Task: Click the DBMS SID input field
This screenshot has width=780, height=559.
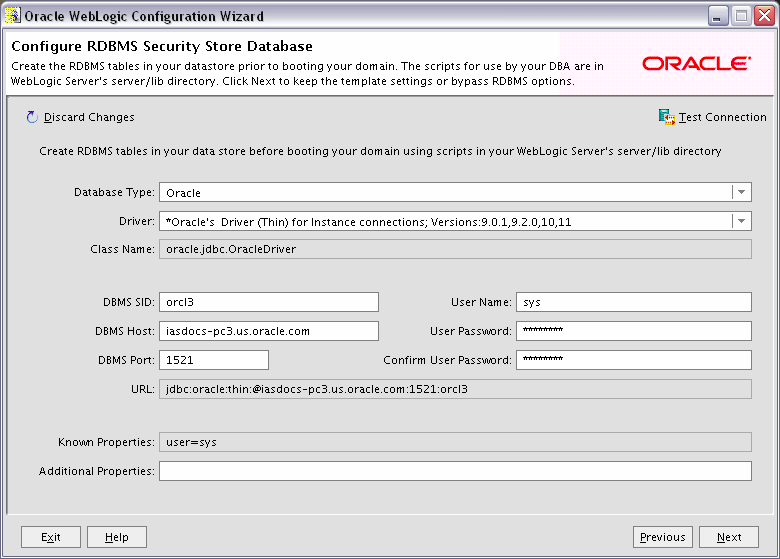Action: click(x=269, y=302)
